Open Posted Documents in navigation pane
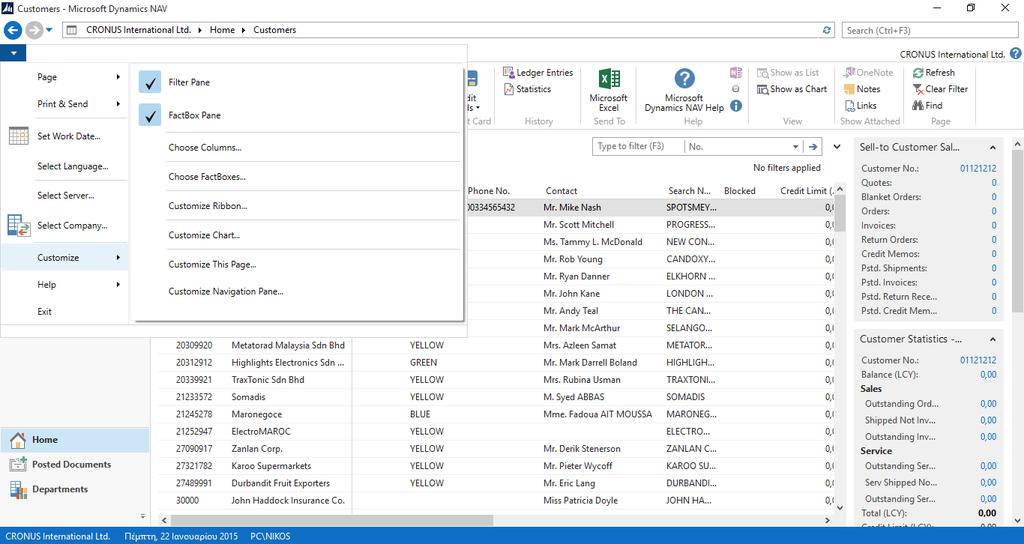The width and height of the screenshot is (1024, 544). click(74, 464)
